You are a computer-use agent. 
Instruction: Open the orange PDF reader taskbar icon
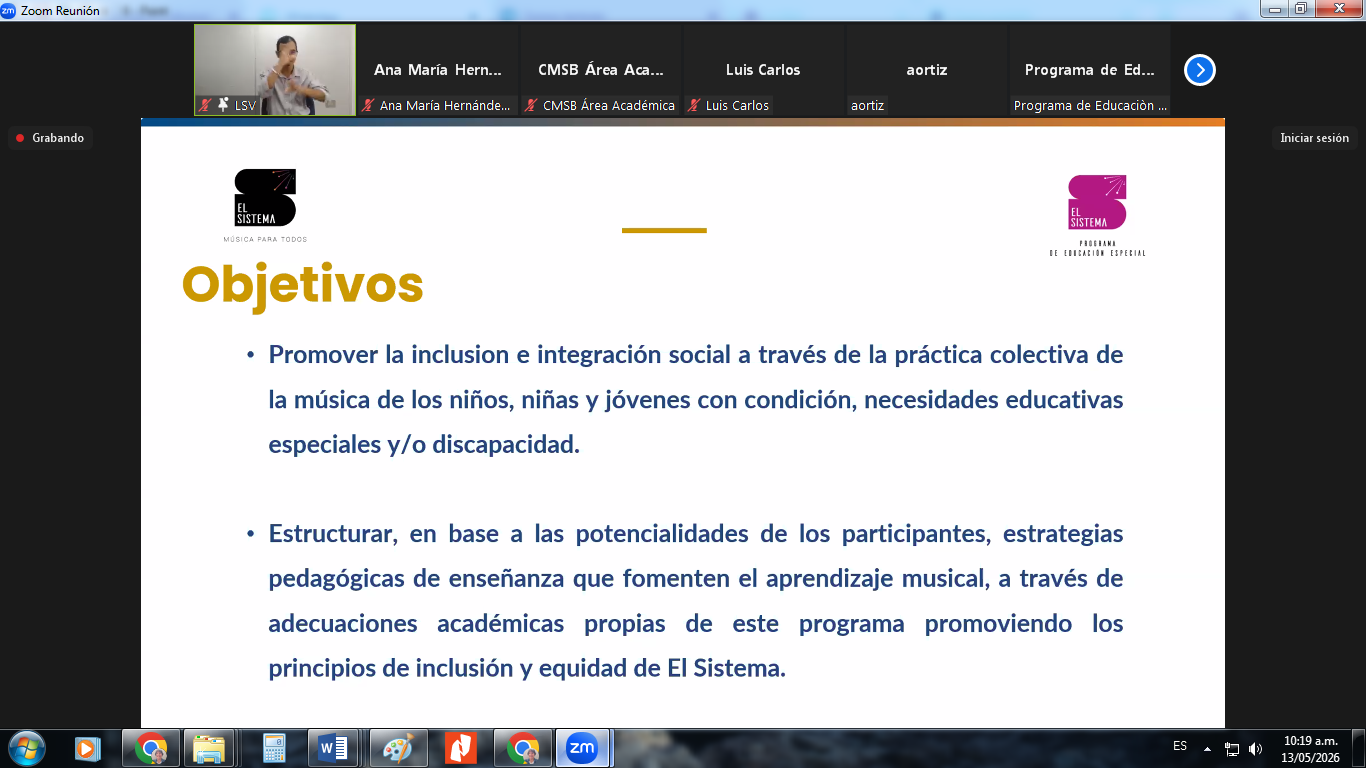click(x=461, y=748)
